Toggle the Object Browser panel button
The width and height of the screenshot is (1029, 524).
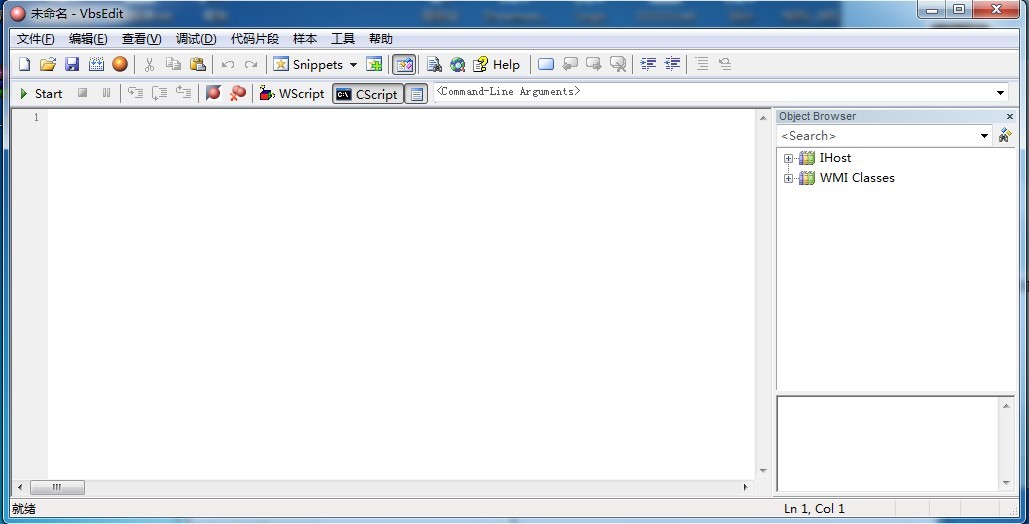point(404,64)
